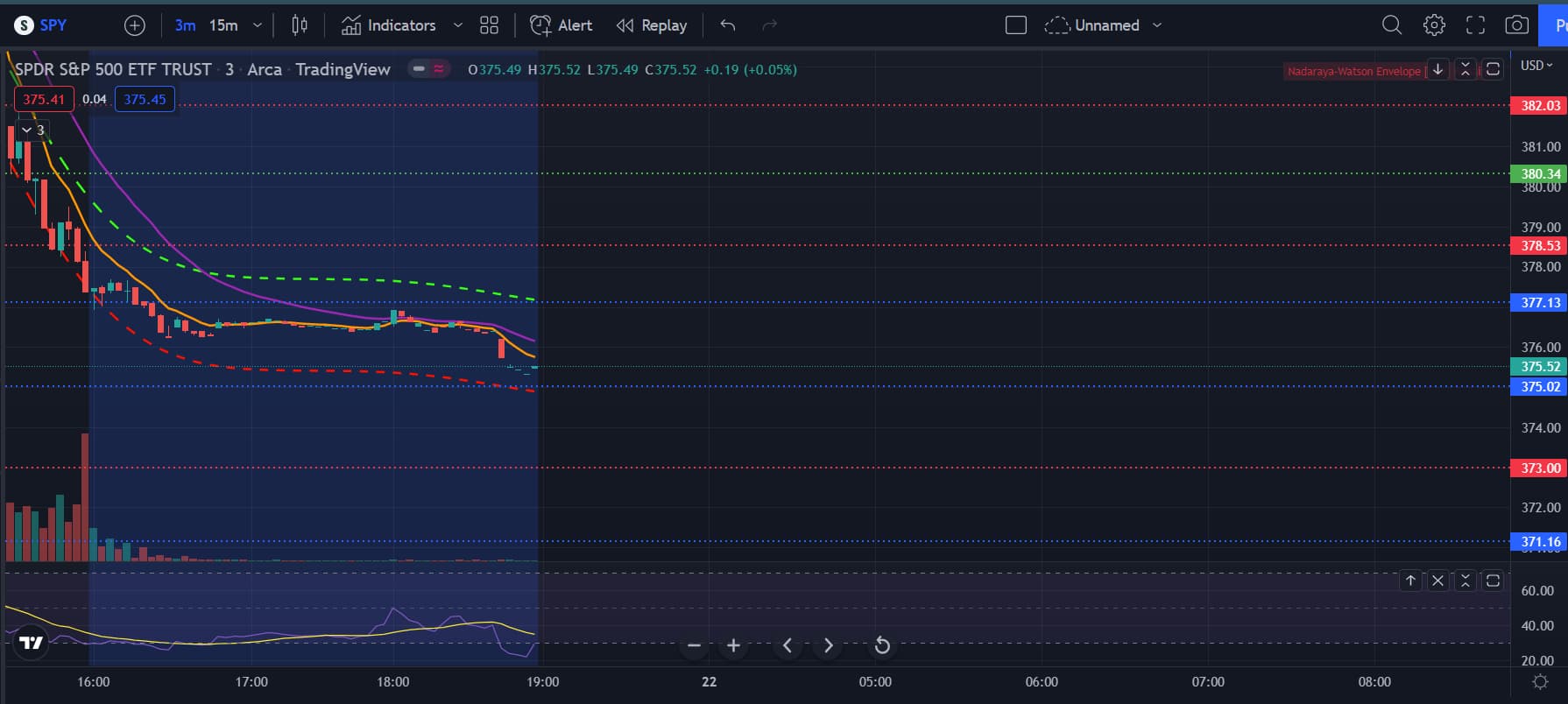Collapse the main chart pane
This screenshot has height=704, width=1568.
click(x=1466, y=69)
